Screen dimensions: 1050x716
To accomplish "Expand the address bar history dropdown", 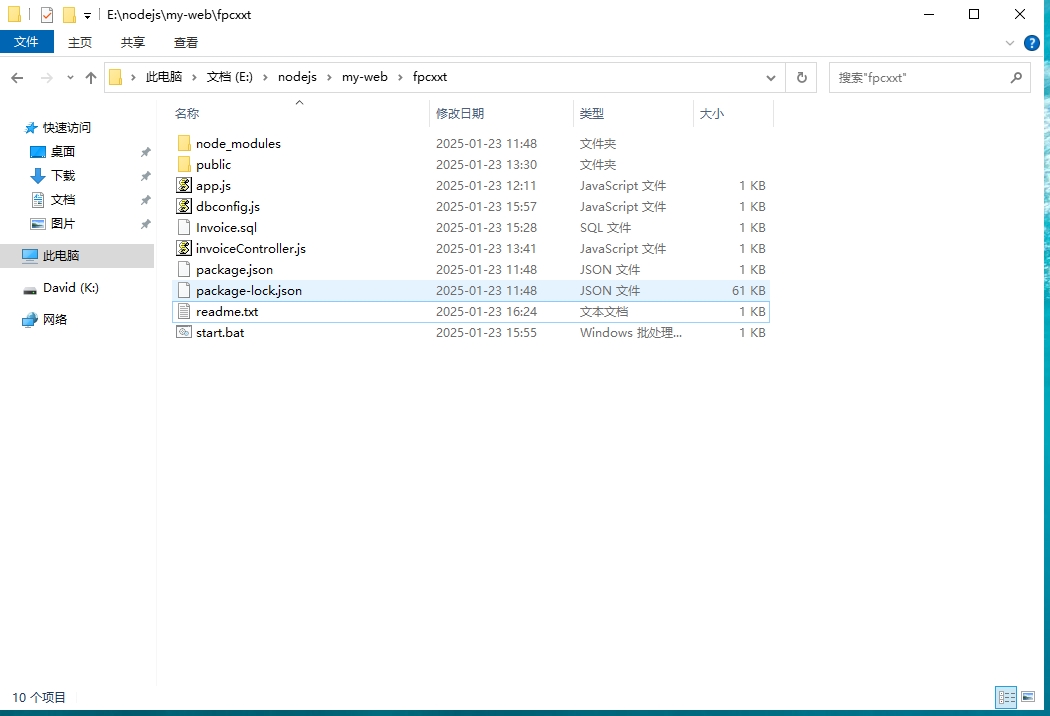I will [x=771, y=77].
